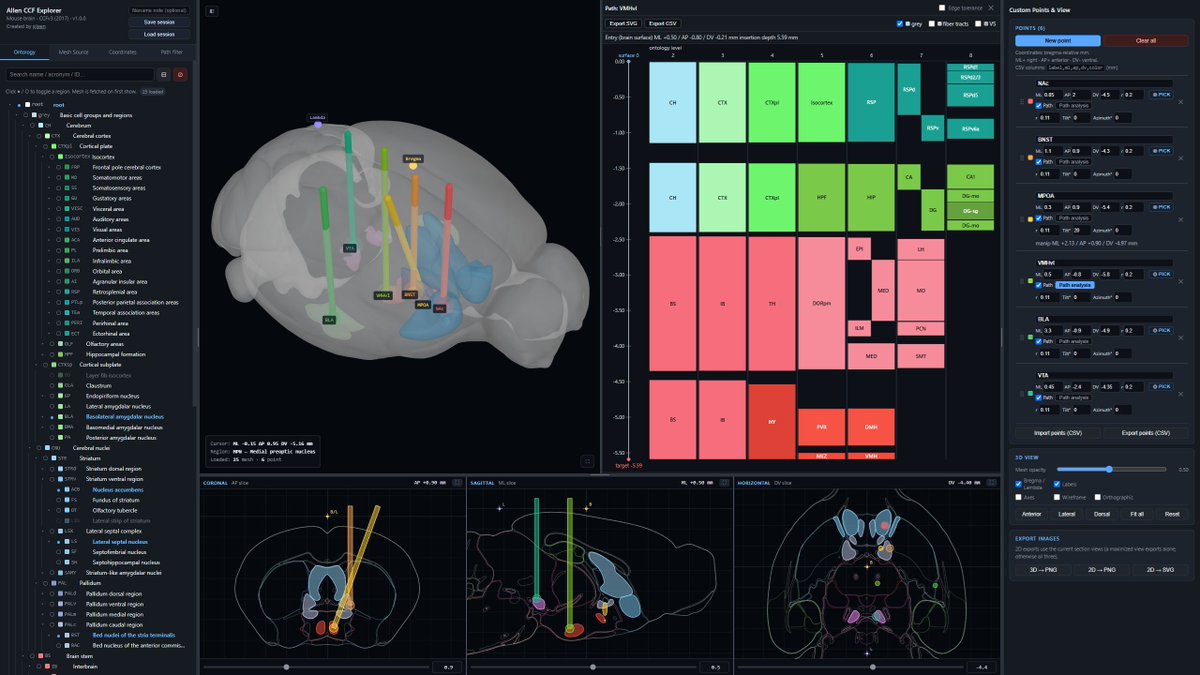Delete the BNST point with its X icon
Image resolution: width=1200 pixels, height=675 pixels.
tap(1181, 158)
